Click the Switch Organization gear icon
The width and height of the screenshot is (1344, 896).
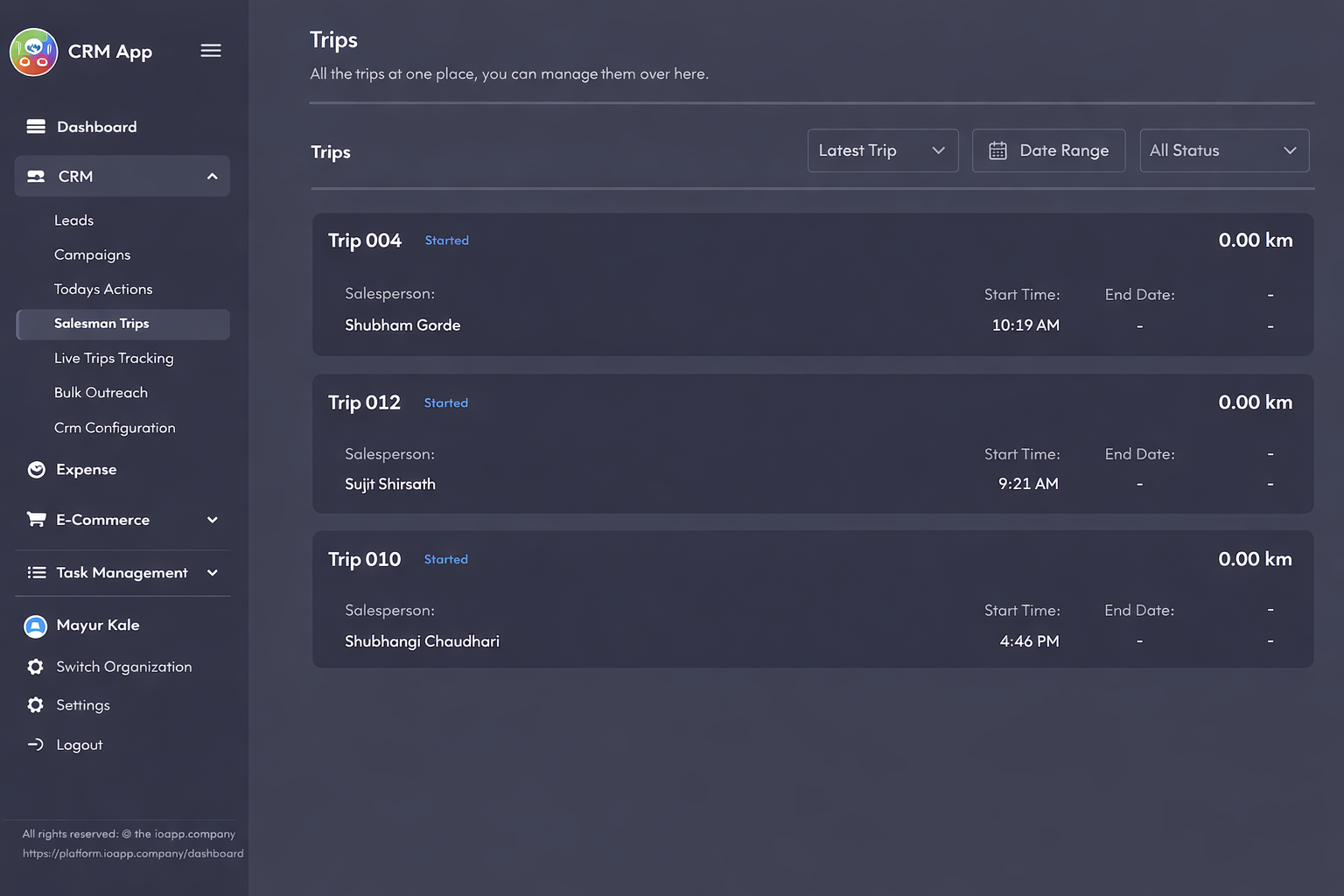point(35,667)
